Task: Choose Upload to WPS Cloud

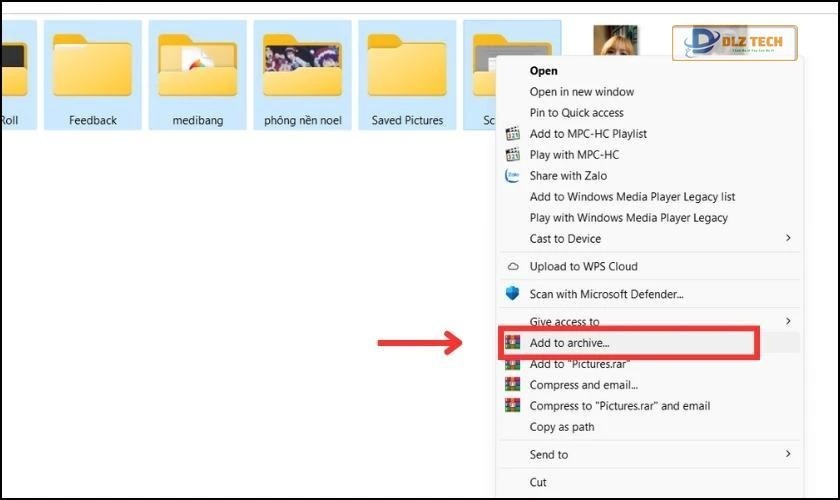Action: click(583, 266)
